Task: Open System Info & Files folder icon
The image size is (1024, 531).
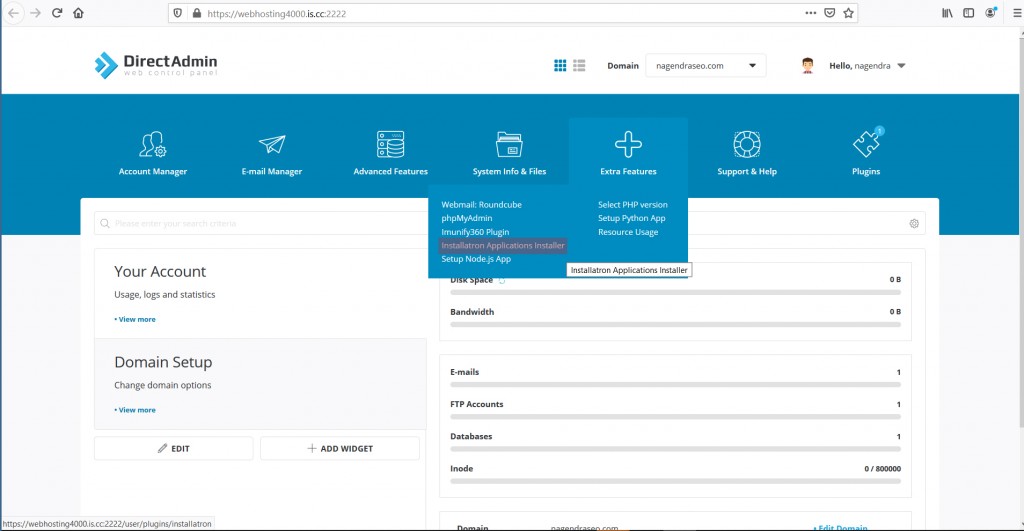Action: pos(509,144)
